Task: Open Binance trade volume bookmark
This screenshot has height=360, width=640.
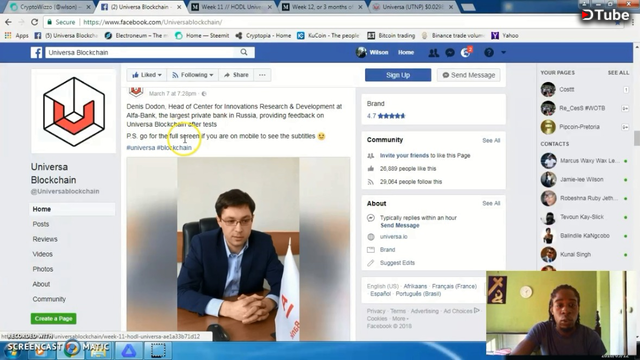Action: coord(453,36)
